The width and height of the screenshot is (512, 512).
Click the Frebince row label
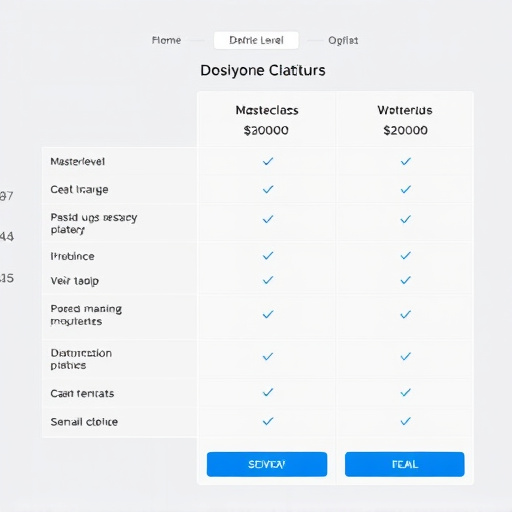coord(72,256)
